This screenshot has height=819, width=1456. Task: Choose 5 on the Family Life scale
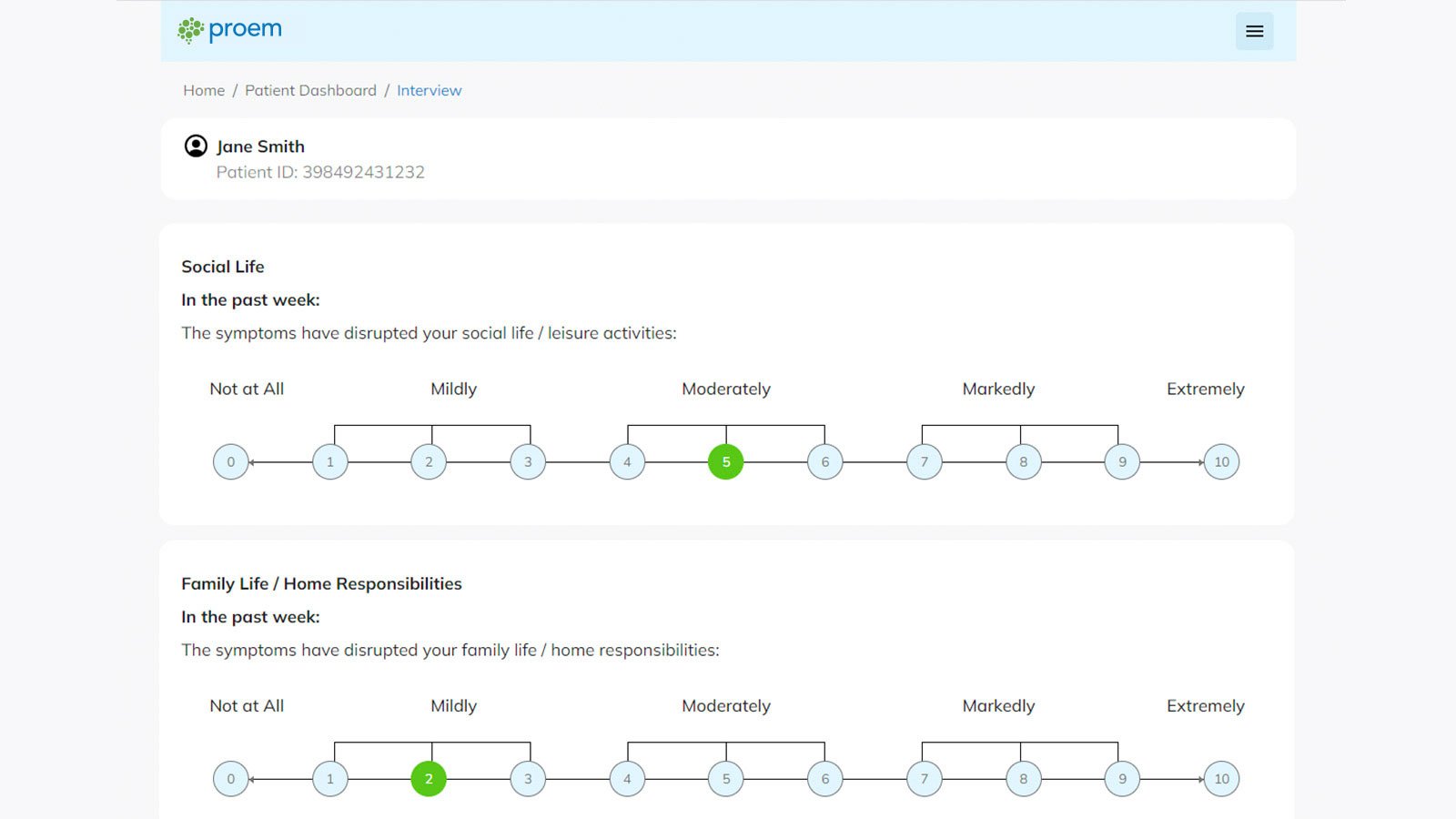pyautogui.click(x=726, y=778)
